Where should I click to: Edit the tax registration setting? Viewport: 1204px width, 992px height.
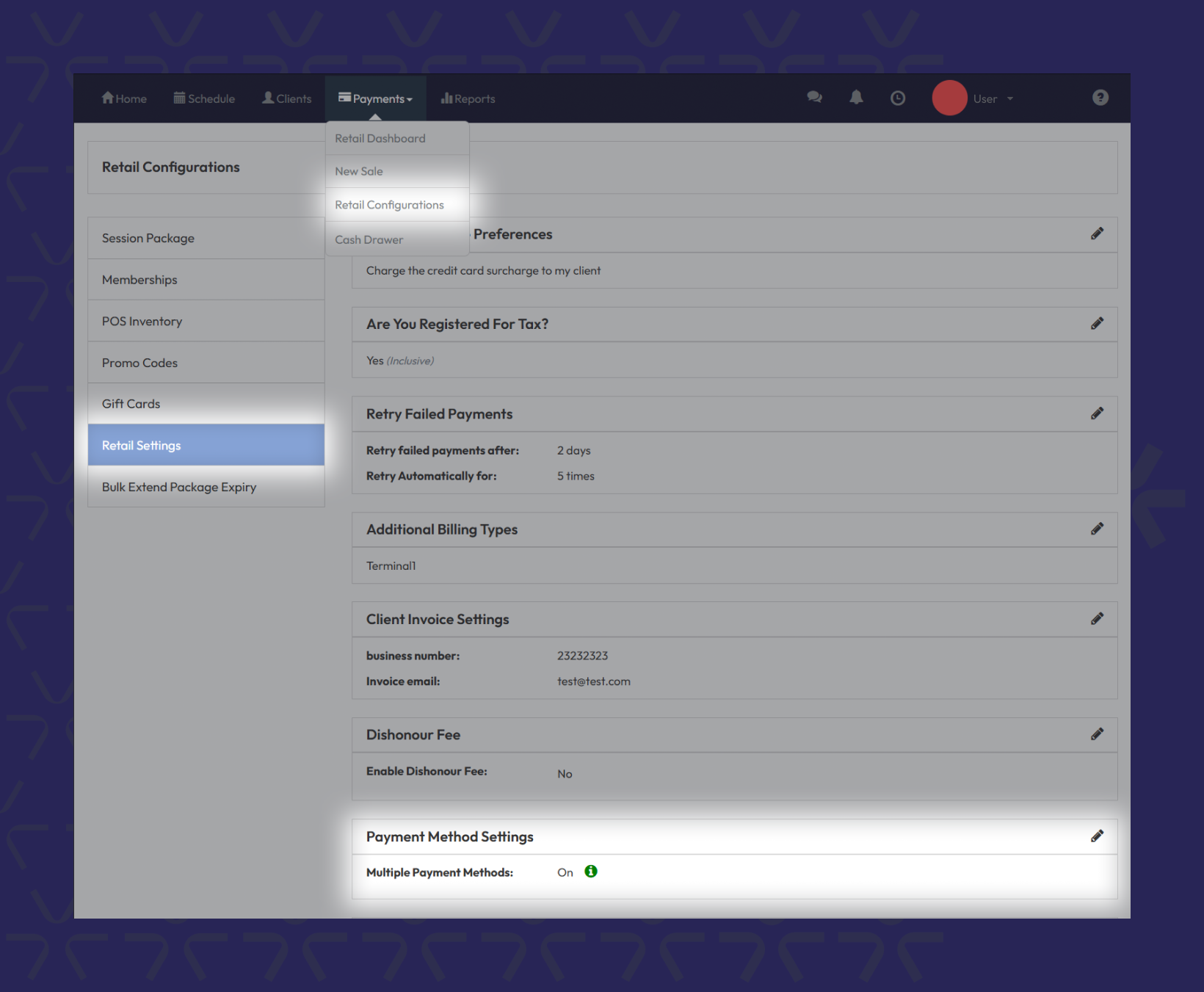1097,324
